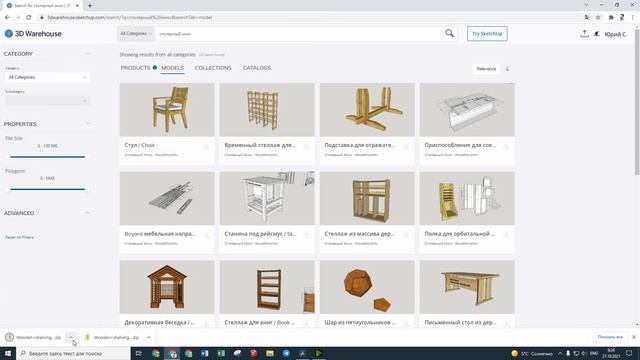Image resolution: width=640 pixels, height=360 pixels.
Task: Download the Временный стеллаж model icon
Action: [x=306, y=147]
